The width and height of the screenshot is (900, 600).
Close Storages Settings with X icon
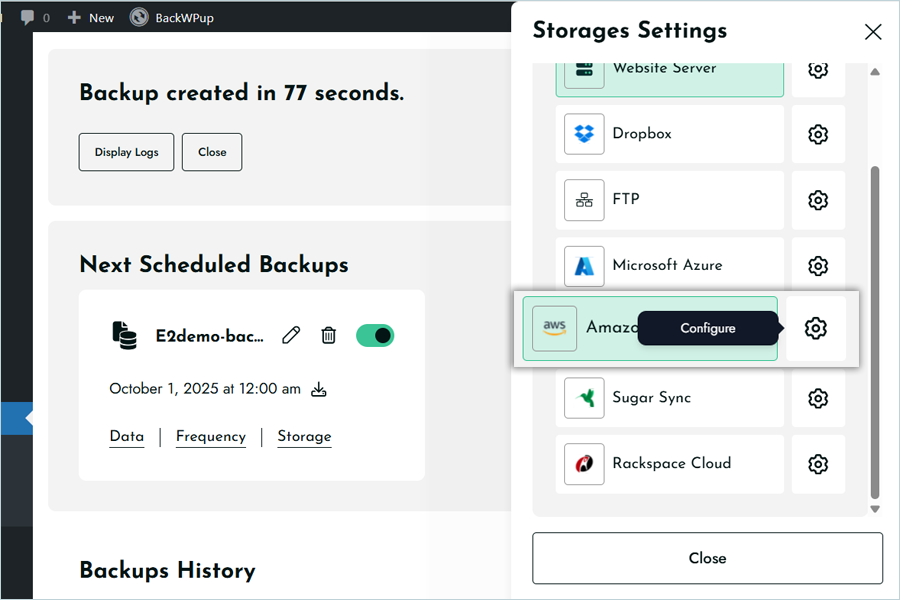(x=873, y=32)
